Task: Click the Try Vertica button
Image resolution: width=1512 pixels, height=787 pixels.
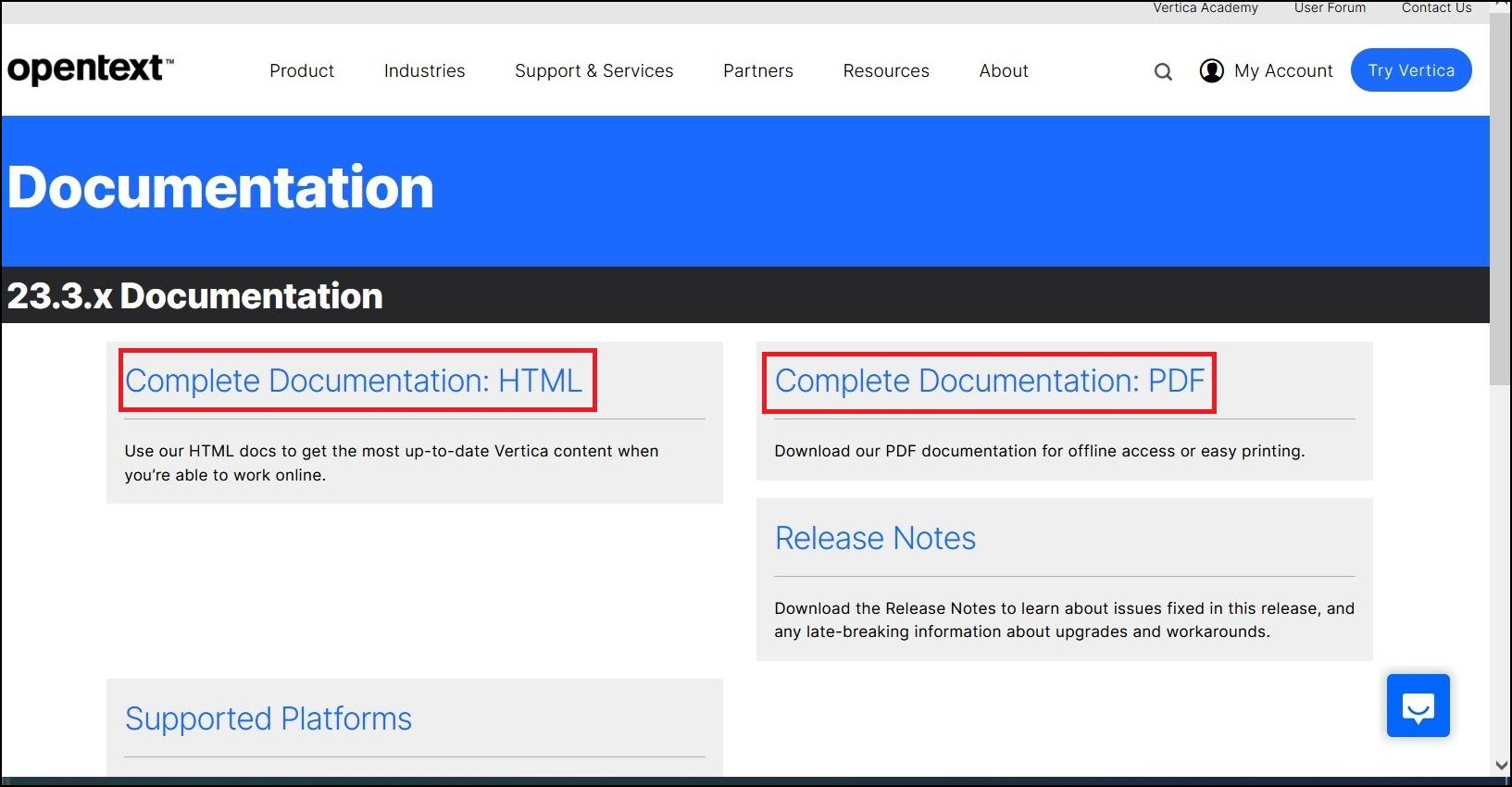Action: (1411, 70)
